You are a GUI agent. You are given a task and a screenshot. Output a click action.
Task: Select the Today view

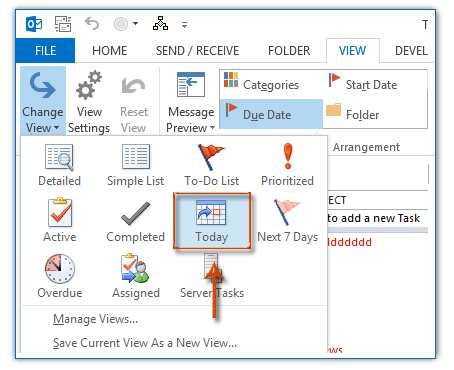click(x=212, y=221)
